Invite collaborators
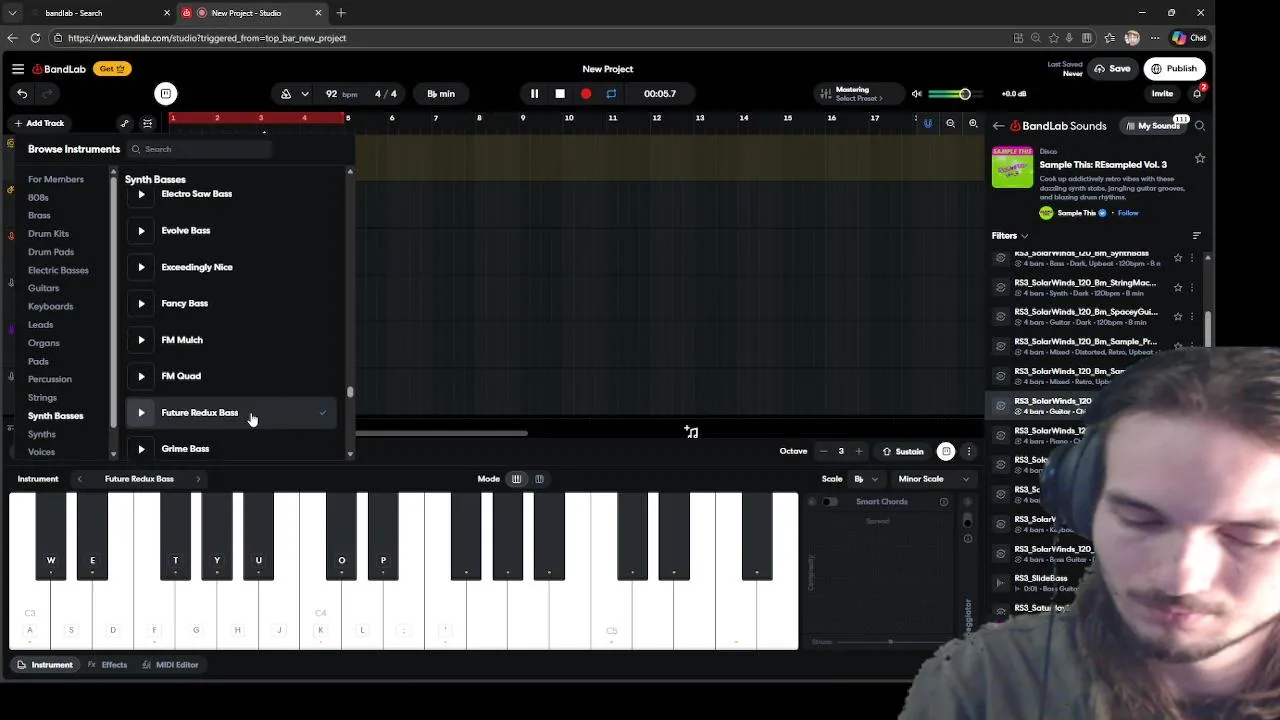 pyautogui.click(x=1162, y=94)
